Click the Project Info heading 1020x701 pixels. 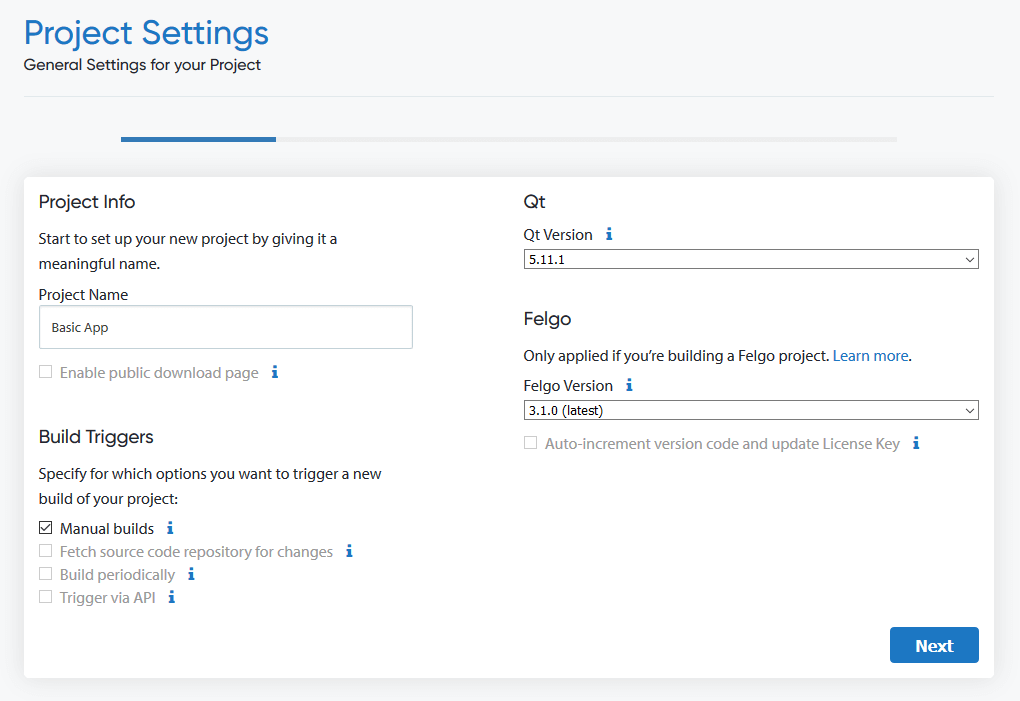coord(87,202)
